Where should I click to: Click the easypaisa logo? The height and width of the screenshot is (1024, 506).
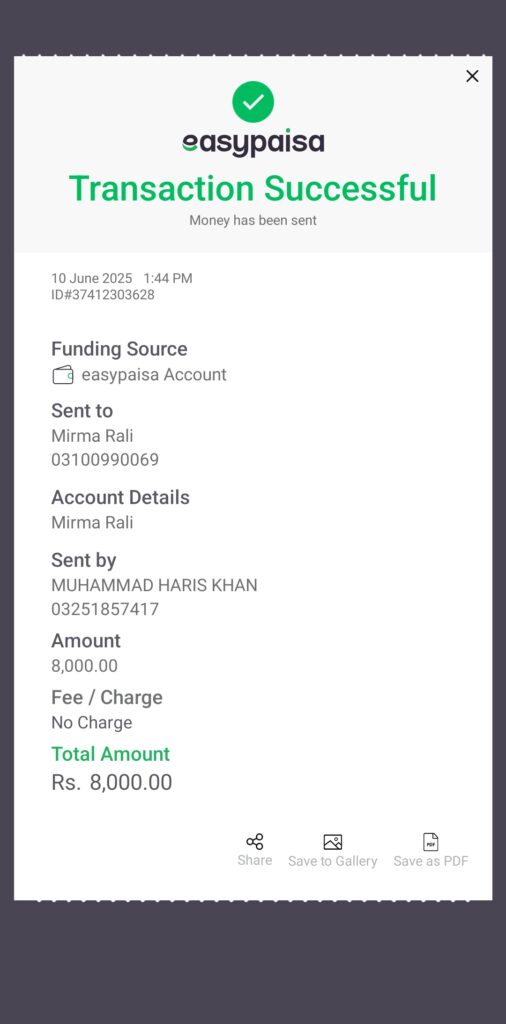coord(253,143)
